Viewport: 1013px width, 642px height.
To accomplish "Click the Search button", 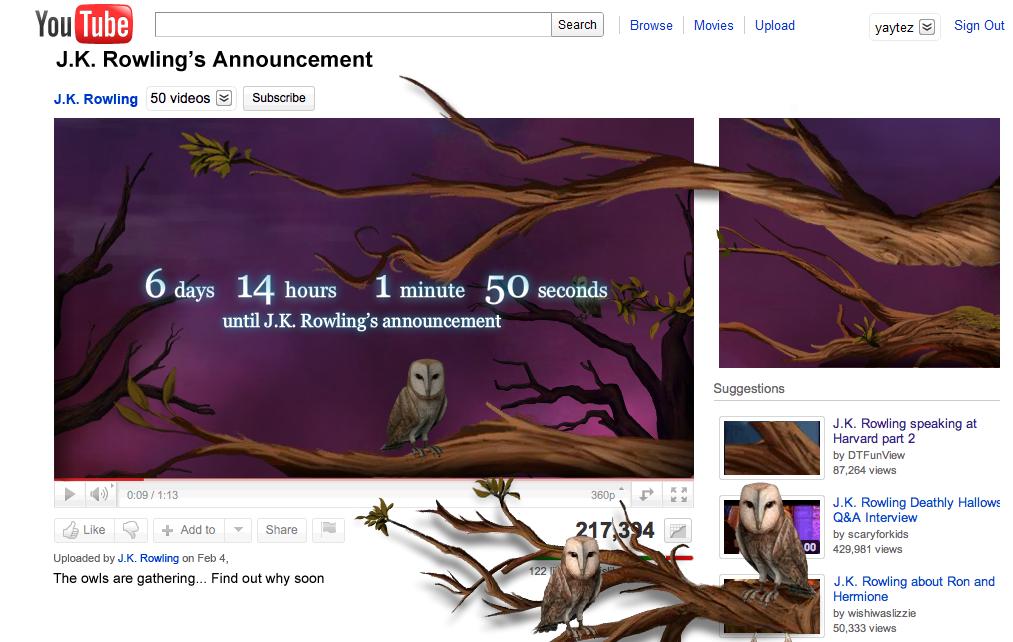I will click(577, 25).
